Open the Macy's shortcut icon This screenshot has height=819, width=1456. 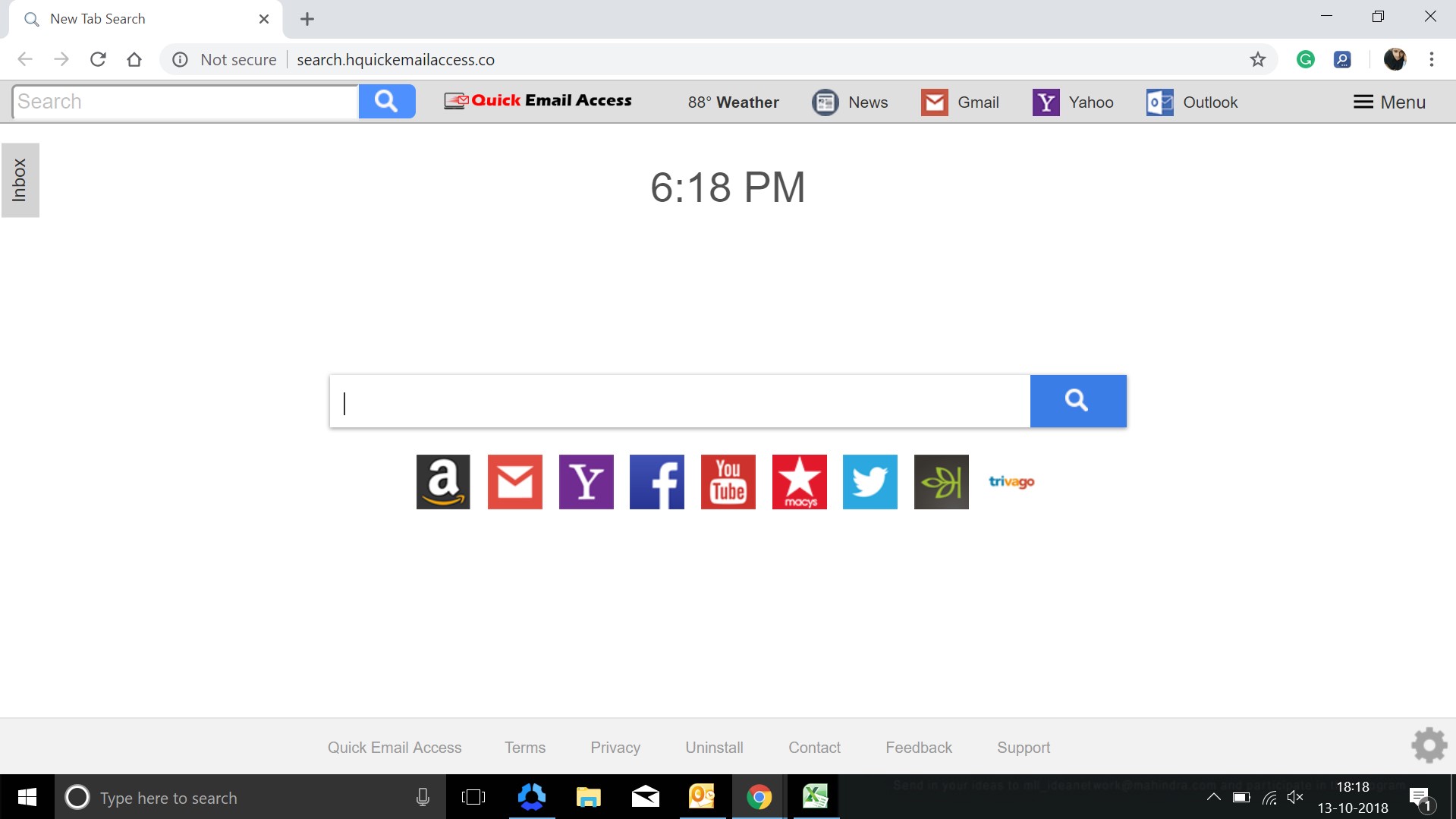(799, 481)
